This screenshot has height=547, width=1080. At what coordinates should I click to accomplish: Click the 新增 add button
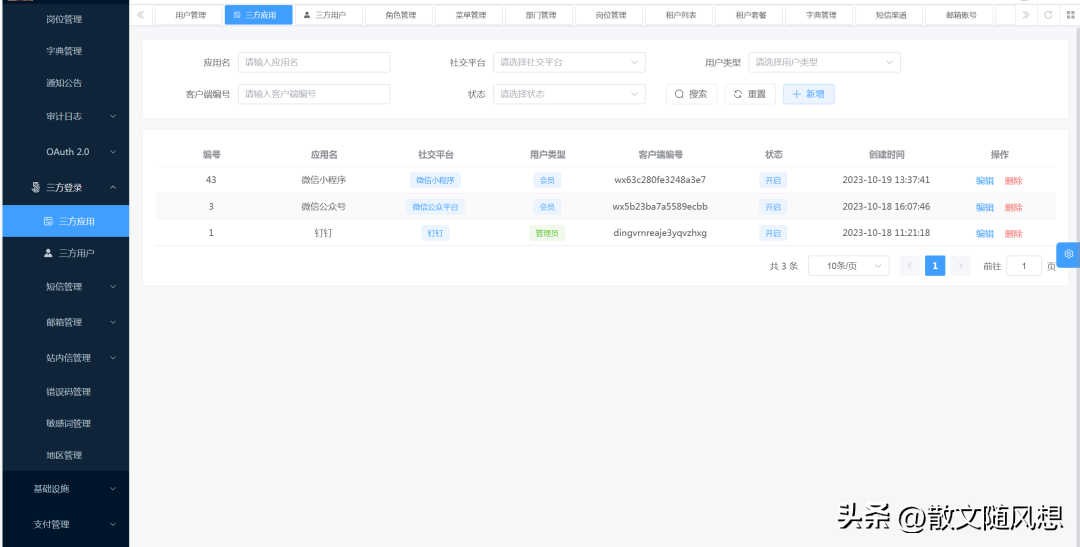[808, 94]
